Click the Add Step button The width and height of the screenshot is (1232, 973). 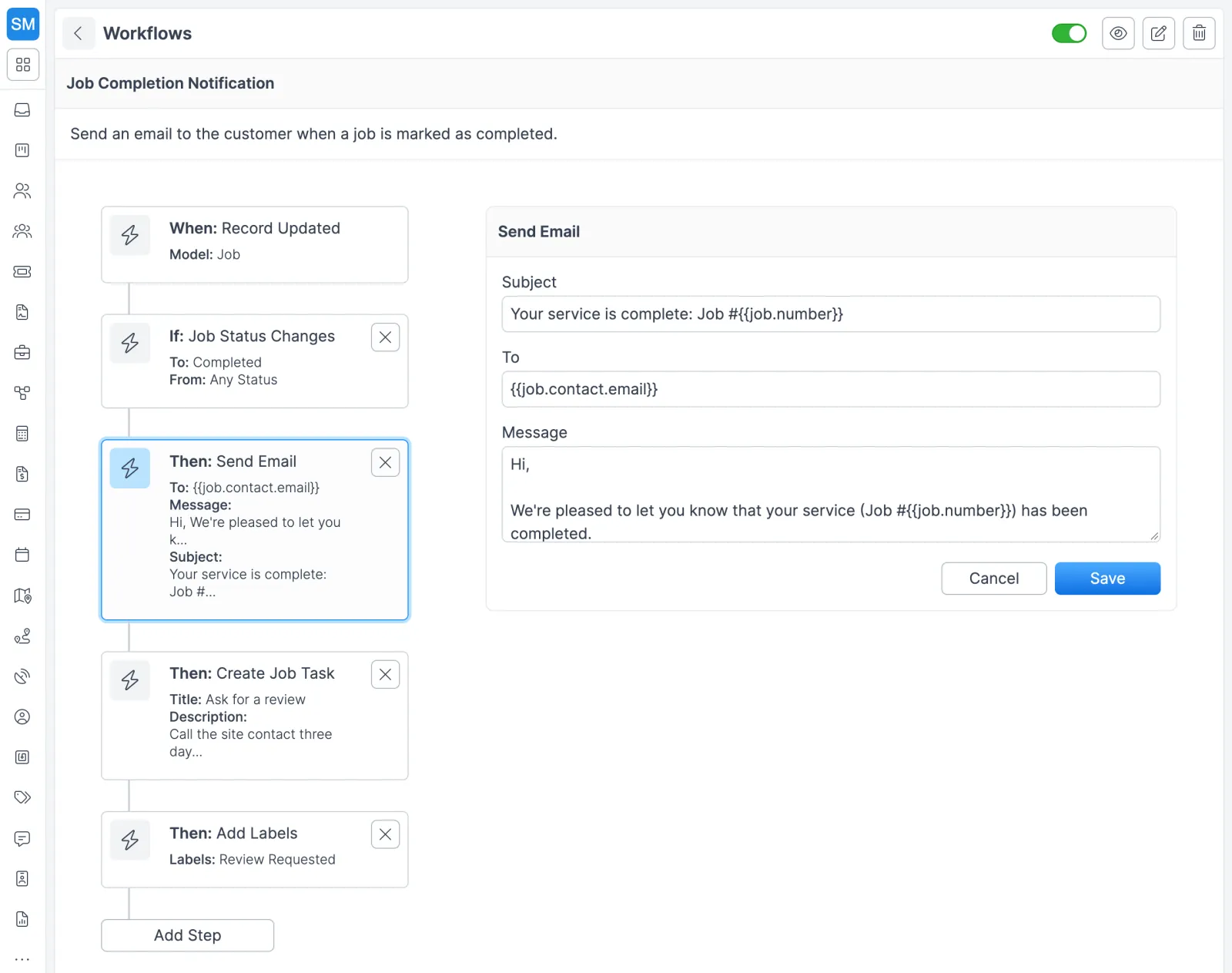(x=188, y=935)
